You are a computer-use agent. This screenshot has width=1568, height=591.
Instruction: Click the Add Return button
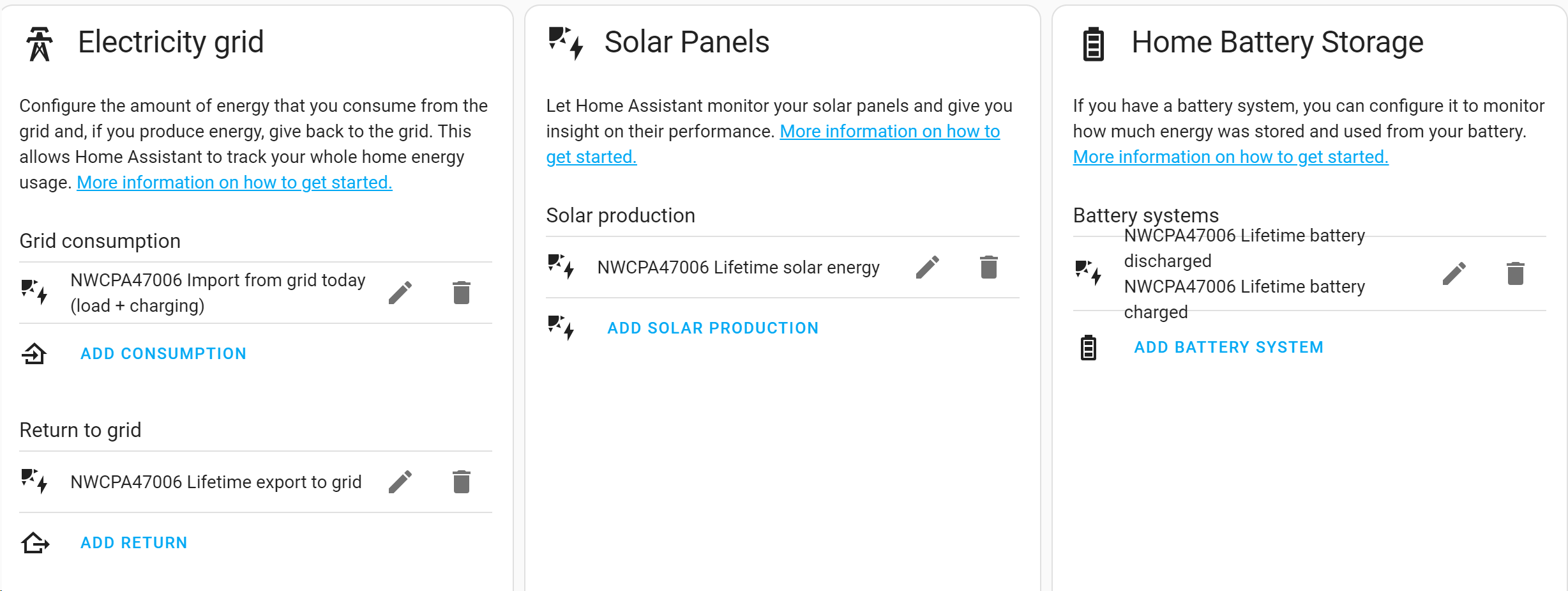click(x=133, y=543)
